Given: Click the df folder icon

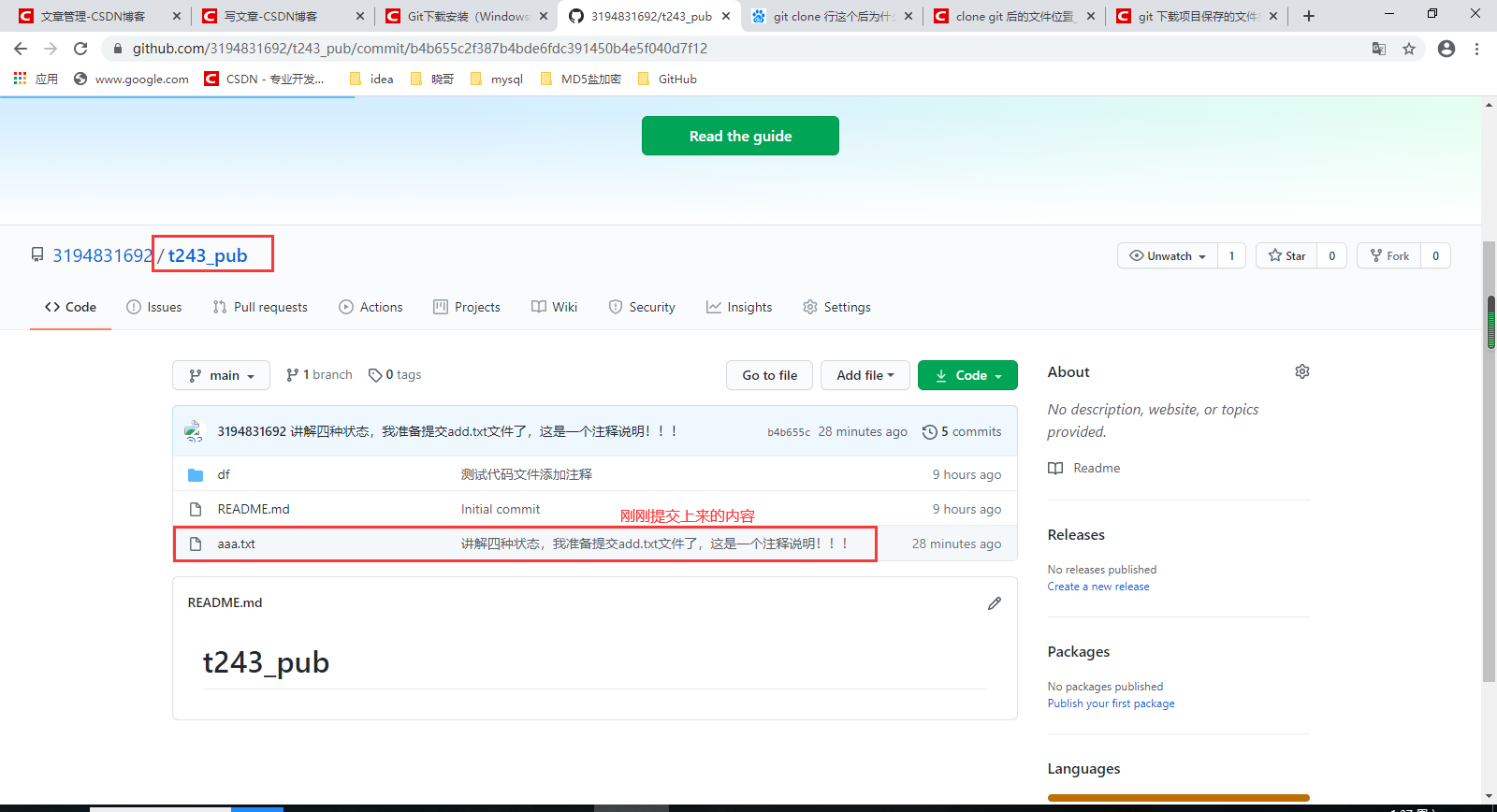Looking at the screenshot, I should pyautogui.click(x=196, y=475).
